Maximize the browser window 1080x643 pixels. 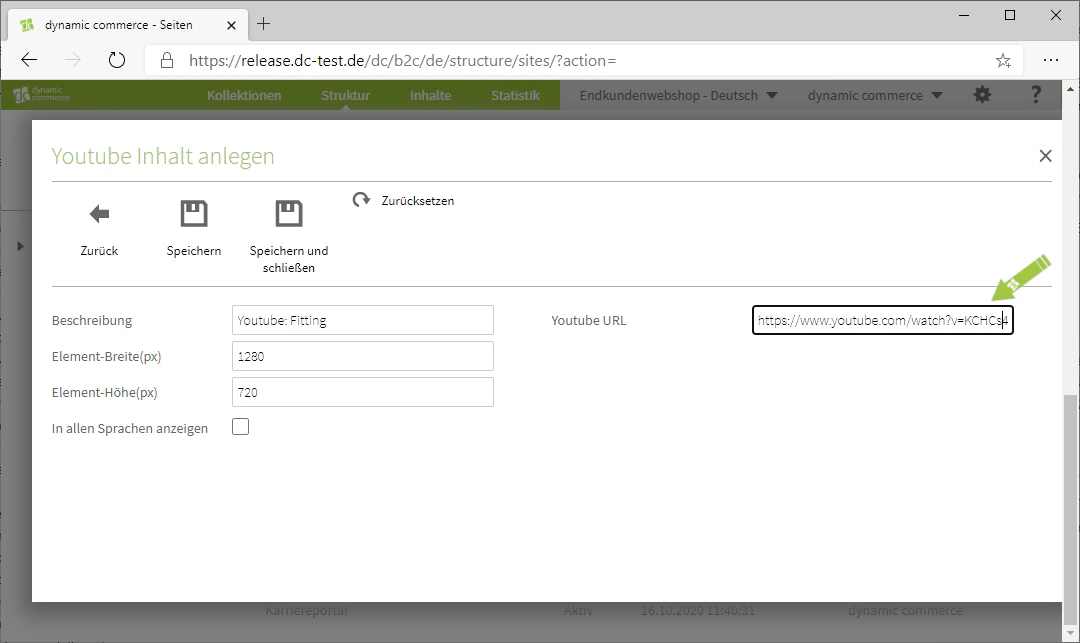coord(1010,15)
